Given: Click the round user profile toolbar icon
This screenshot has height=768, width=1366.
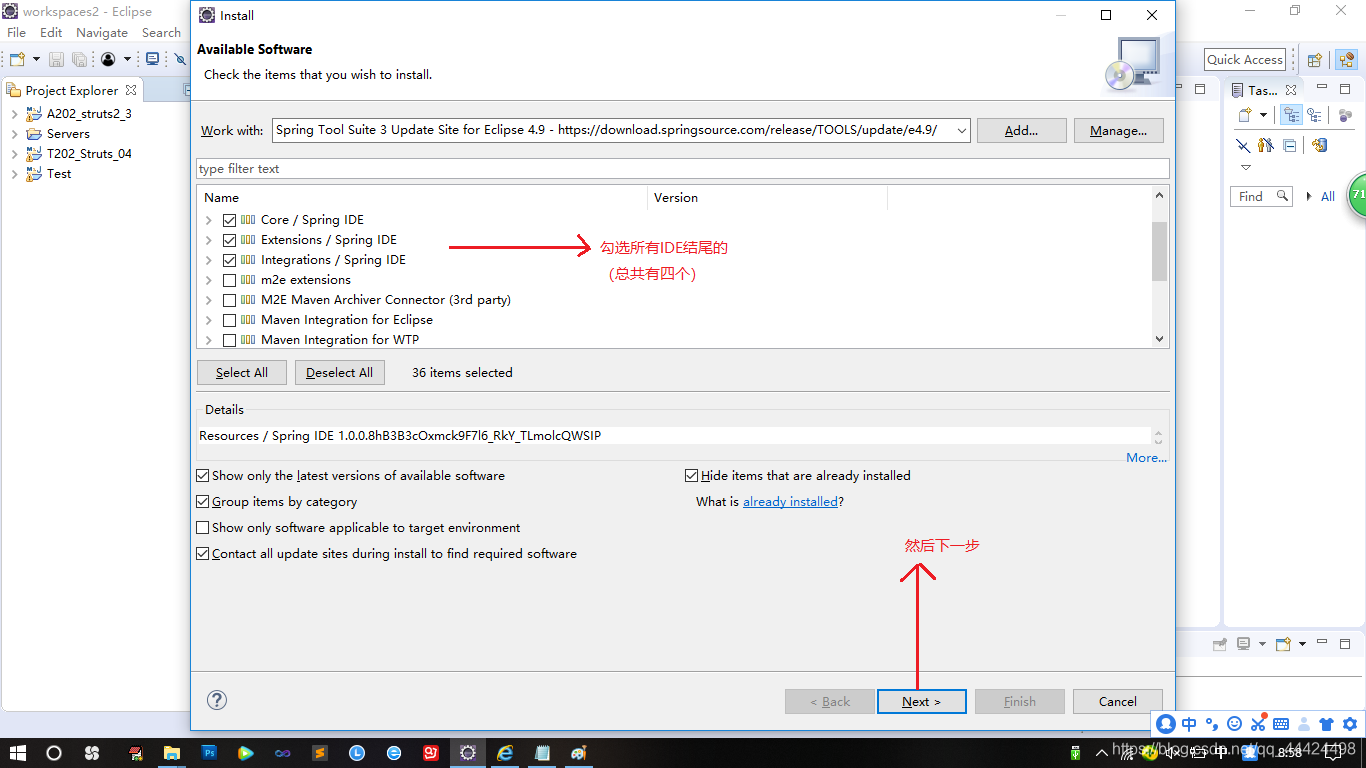Looking at the screenshot, I should [x=108, y=60].
